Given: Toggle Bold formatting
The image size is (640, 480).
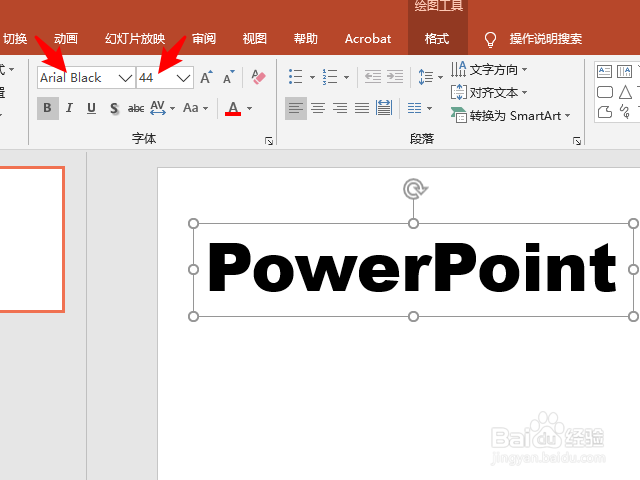Looking at the screenshot, I should point(48,108).
